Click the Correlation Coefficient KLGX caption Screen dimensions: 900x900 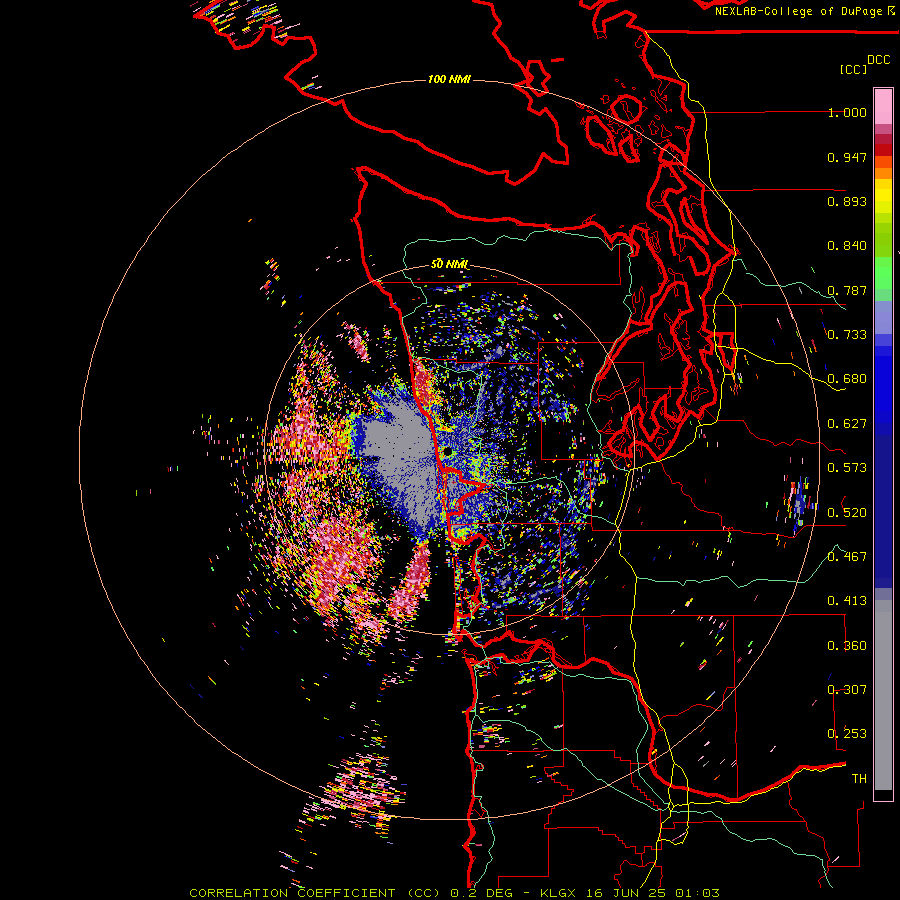(454, 893)
